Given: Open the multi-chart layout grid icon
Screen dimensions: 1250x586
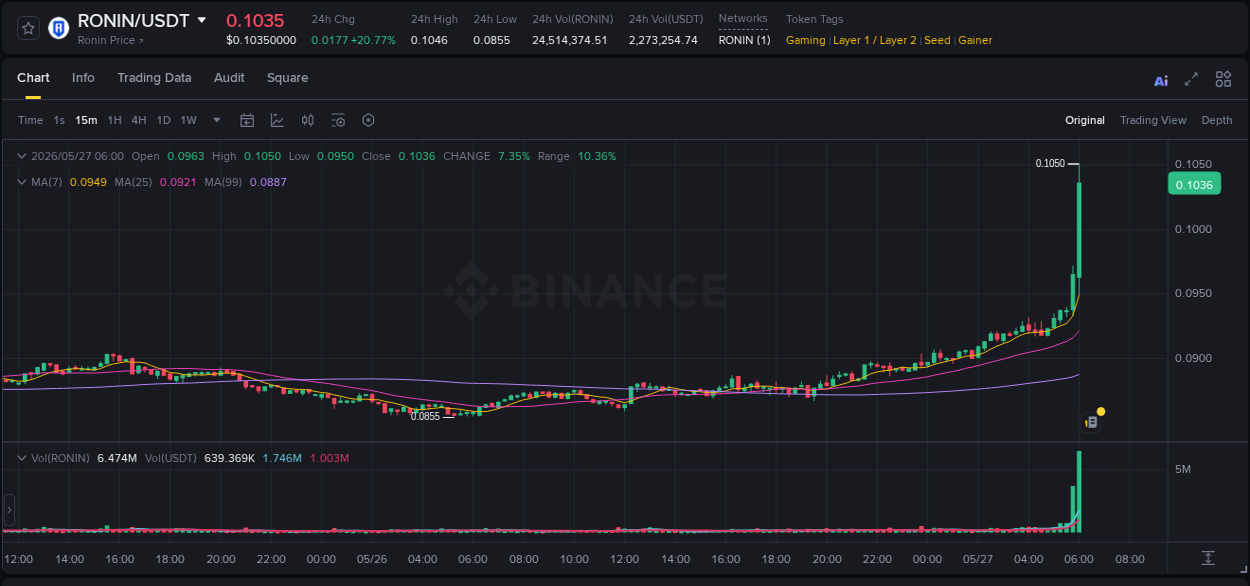Looking at the screenshot, I should [1223, 79].
